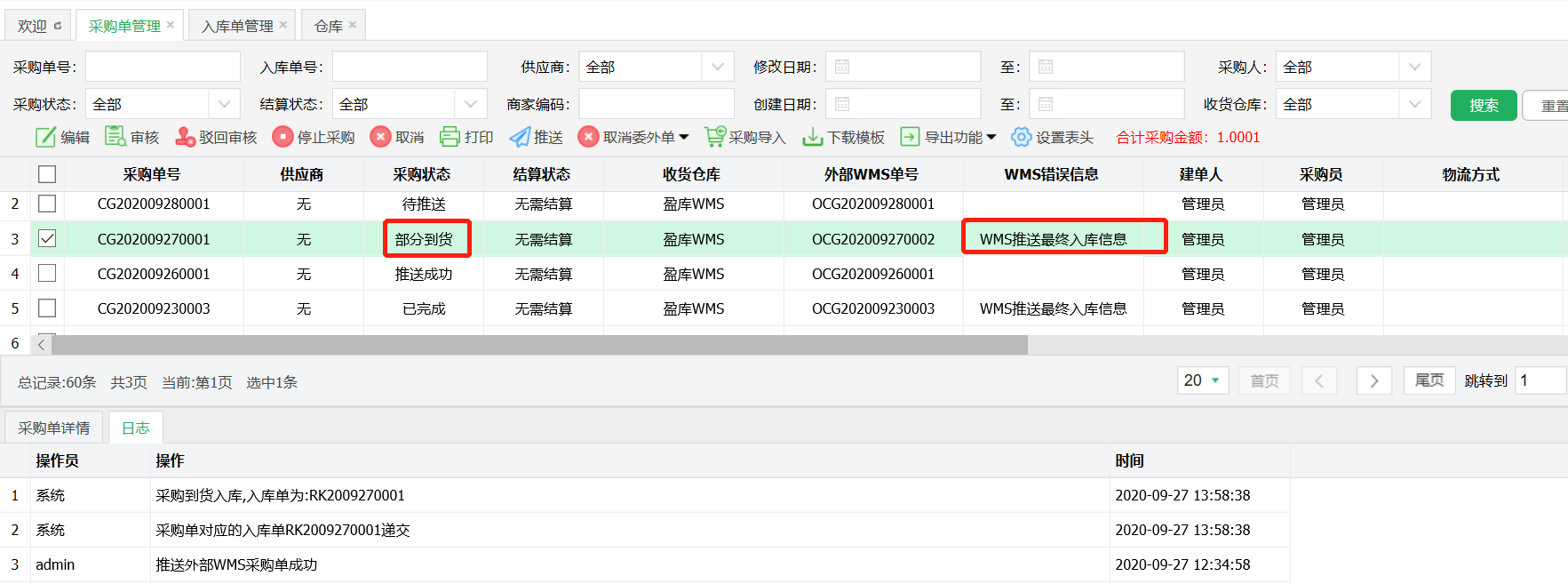Image resolution: width=1568 pixels, height=584 pixels.
Task: Click the 驳回审核 reject audit icon
Action: click(185, 137)
